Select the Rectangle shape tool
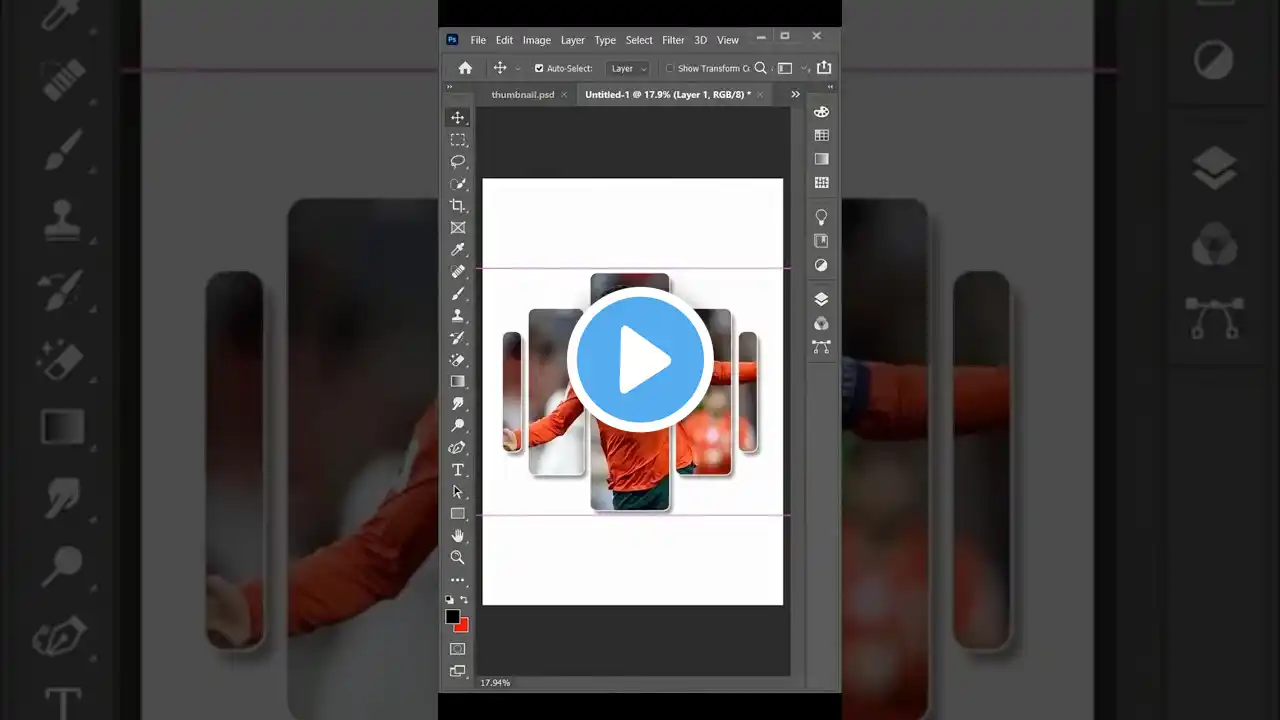The width and height of the screenshot is (1280, 720). click(458, 514)
